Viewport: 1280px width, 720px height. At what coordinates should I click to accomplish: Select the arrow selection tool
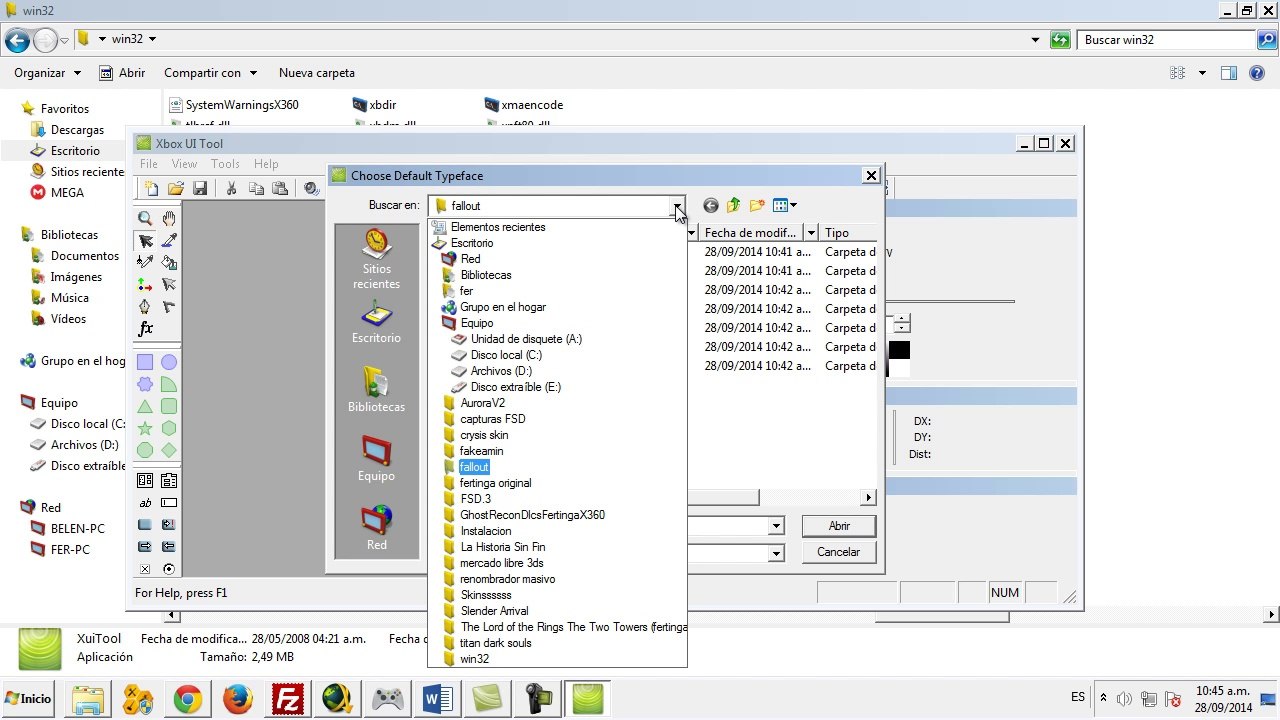click(146, 241)
